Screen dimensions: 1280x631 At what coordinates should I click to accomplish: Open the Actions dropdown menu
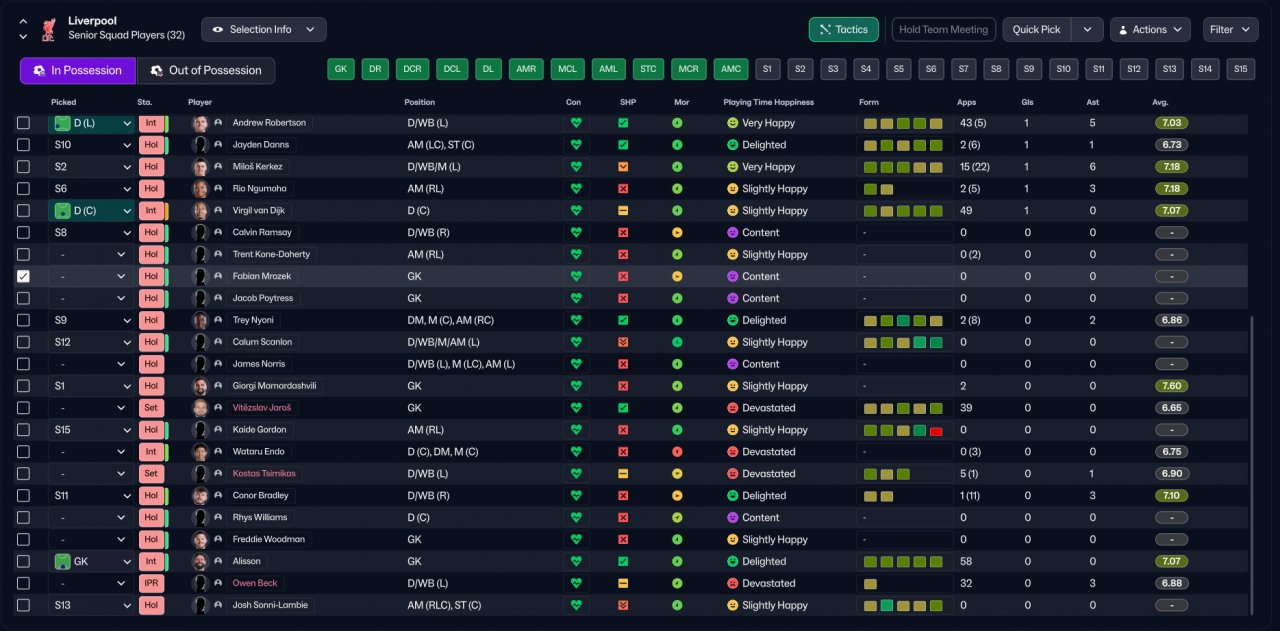pyautogui.click(x=1150, y=30)
